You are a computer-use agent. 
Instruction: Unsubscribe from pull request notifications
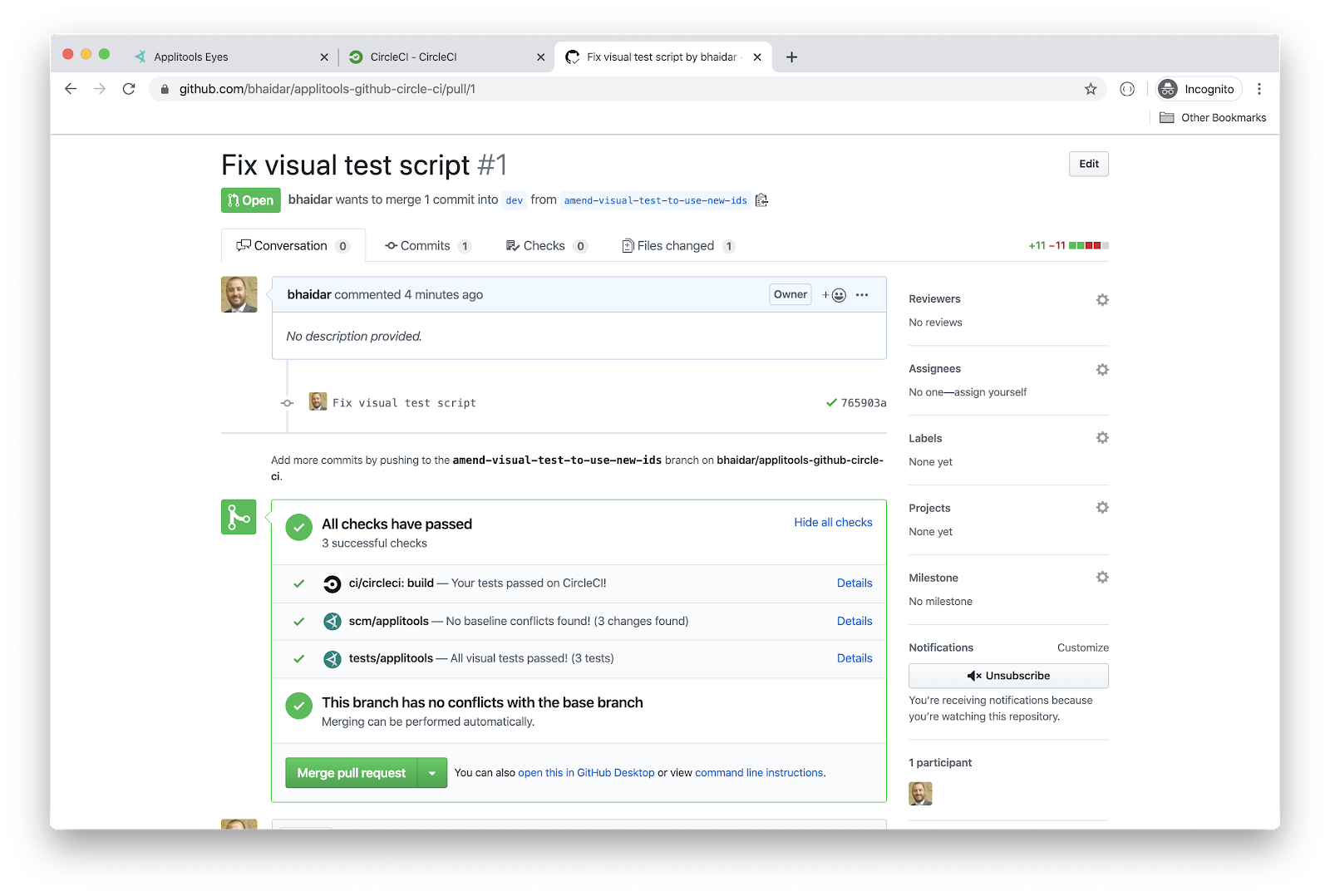(x=1008, y=676)
